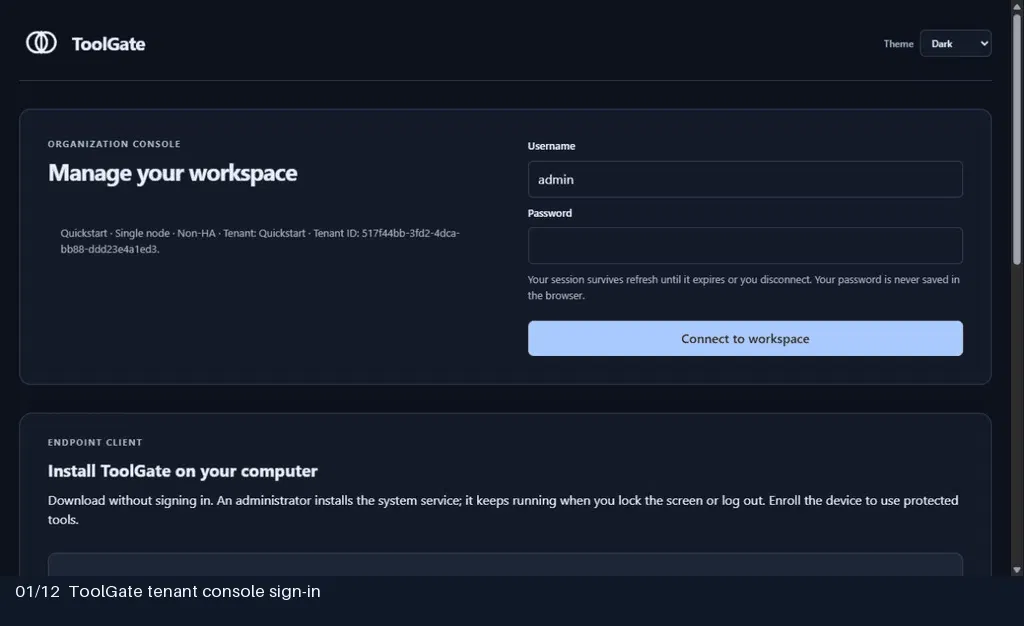Click the Download without signing in description
The height and width of the screenshot is (626, 1024).
point(503,510)
